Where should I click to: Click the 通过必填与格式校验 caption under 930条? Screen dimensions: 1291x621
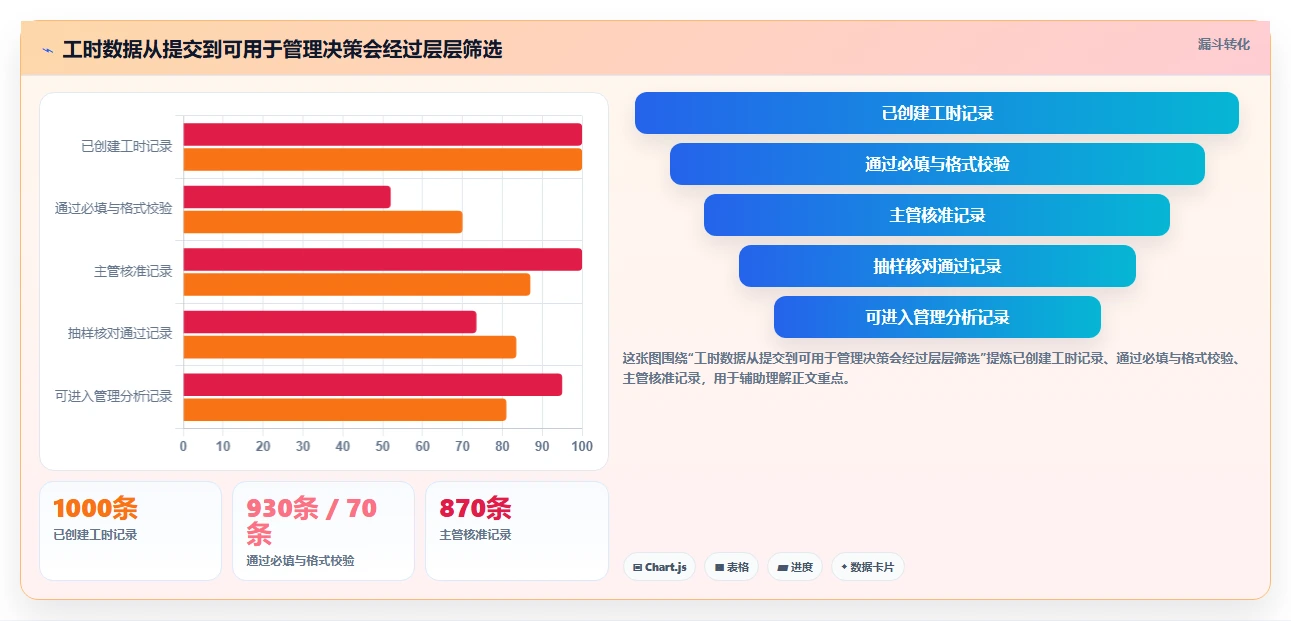301,561
